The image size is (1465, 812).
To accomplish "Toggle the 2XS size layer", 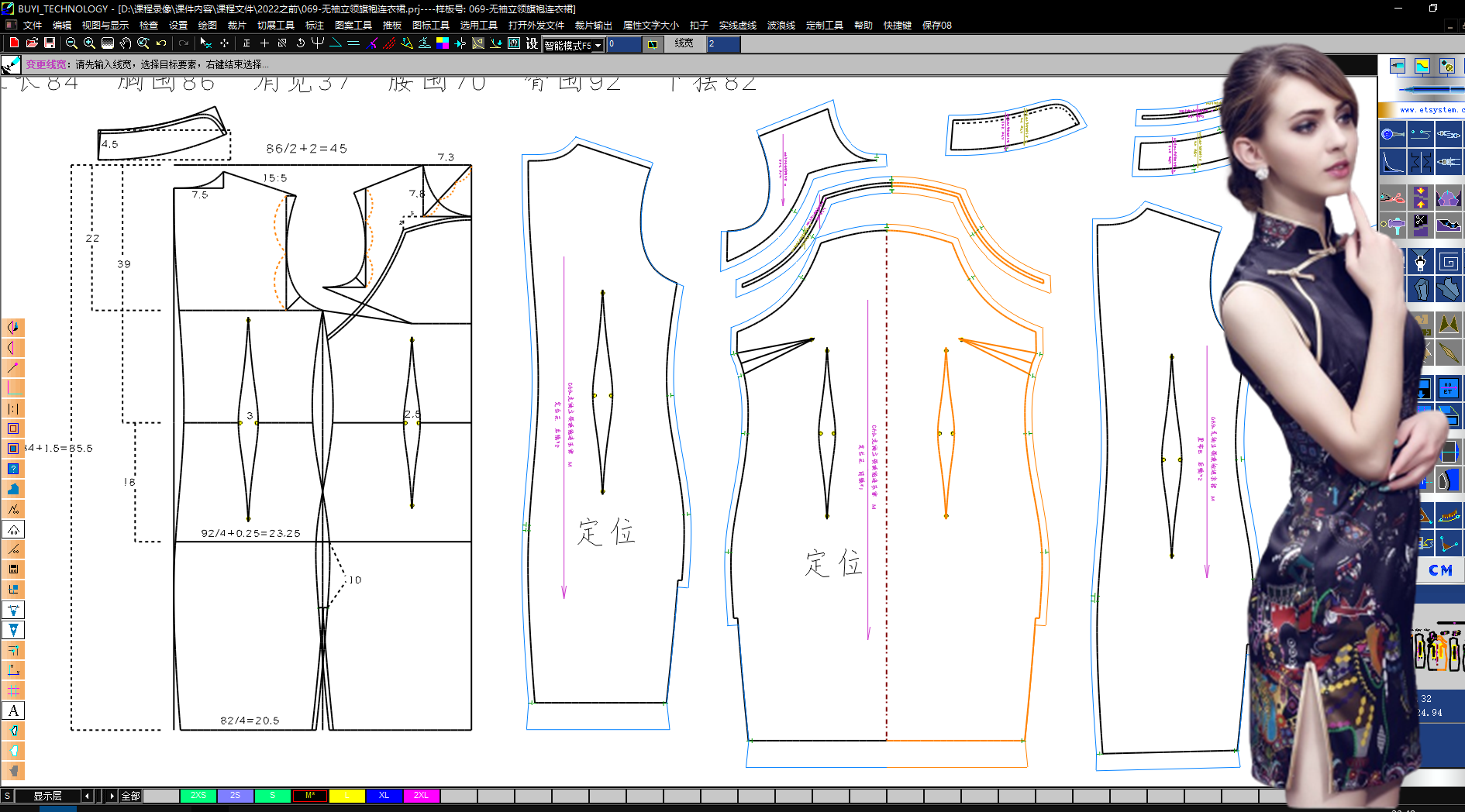I will coord(198,796).
